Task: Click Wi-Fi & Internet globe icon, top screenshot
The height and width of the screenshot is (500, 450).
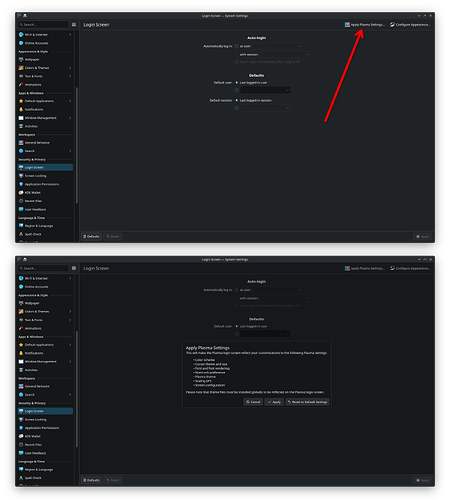Action: pos(21,35)
